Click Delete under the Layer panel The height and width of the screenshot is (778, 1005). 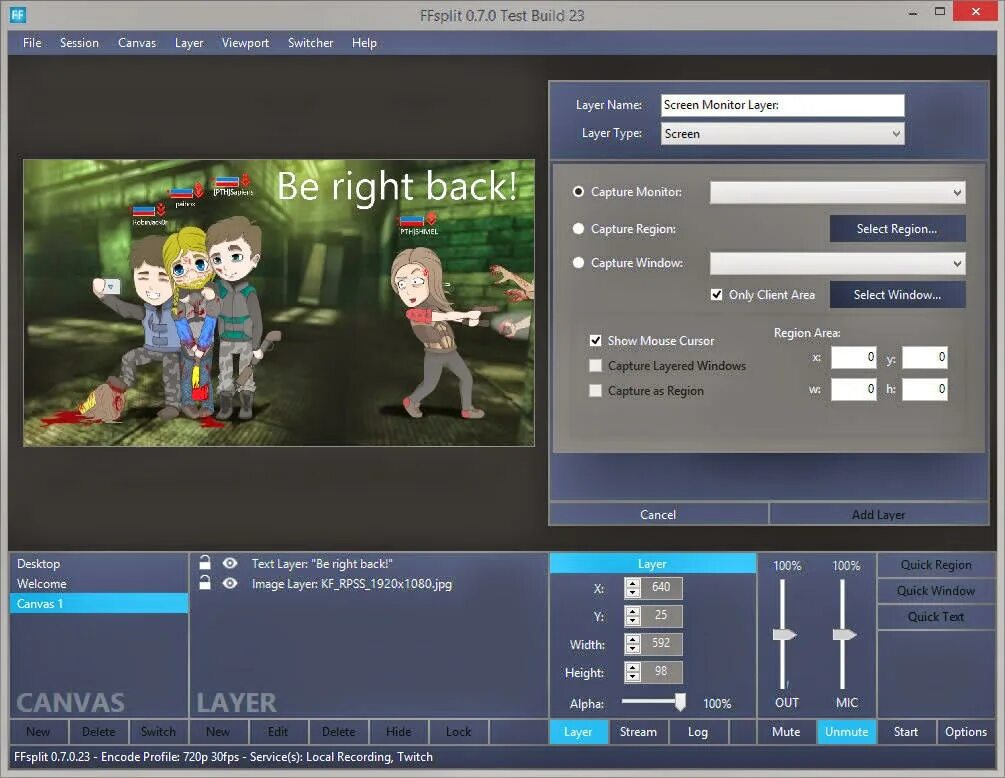(x=338, y=731)
